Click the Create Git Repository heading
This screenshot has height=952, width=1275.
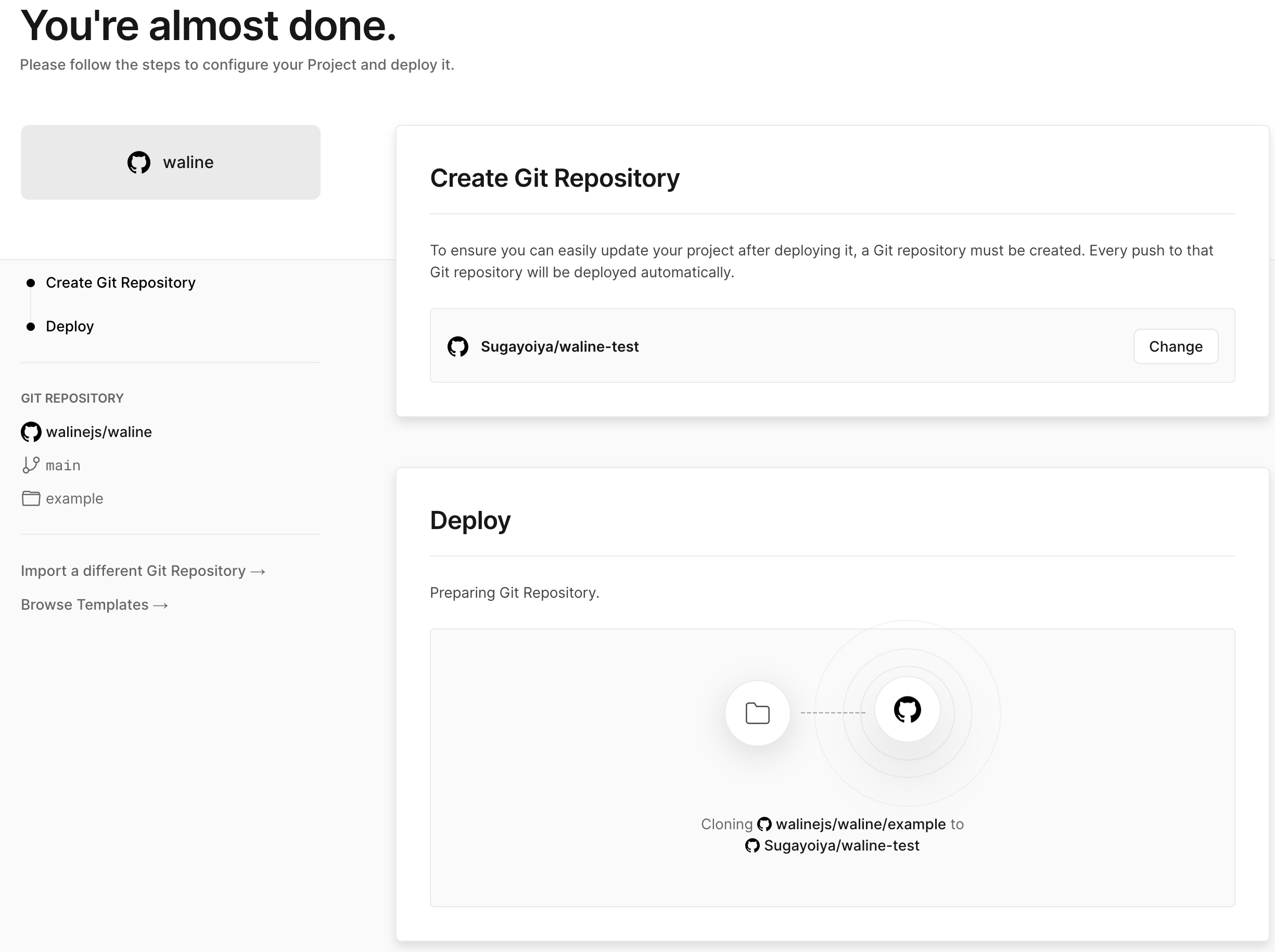555,178
